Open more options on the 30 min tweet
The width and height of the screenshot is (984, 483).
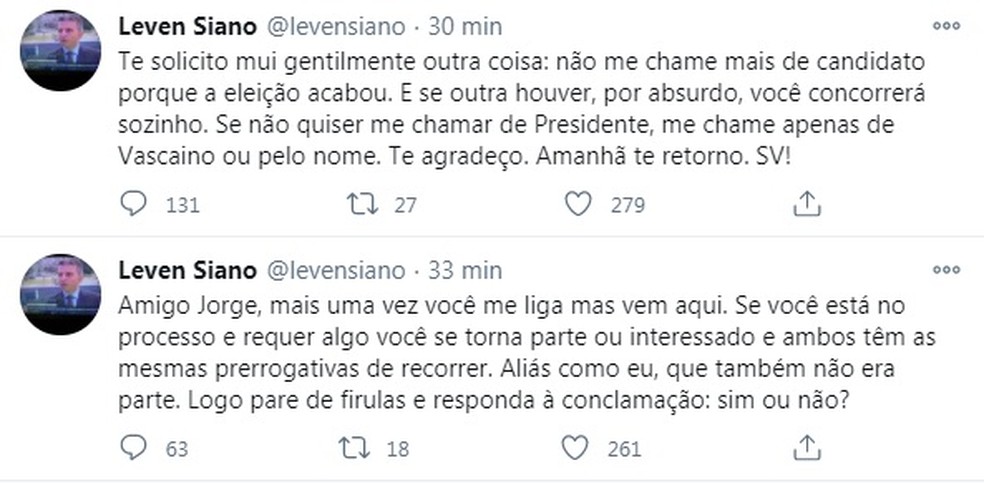point(945,25)
